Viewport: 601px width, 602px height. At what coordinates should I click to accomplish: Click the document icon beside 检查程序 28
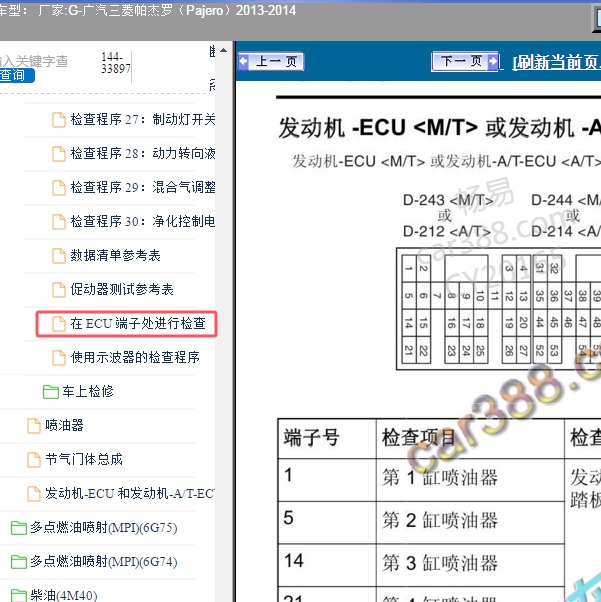coord(58,154)
